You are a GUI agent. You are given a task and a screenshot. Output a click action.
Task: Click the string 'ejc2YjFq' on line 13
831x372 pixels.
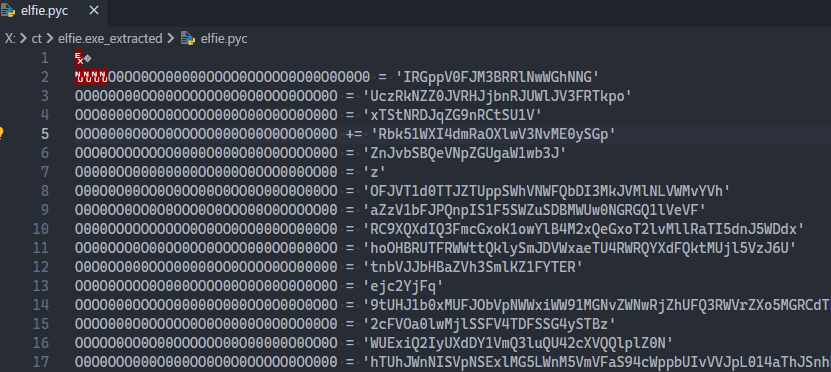(x=403, y=286)
